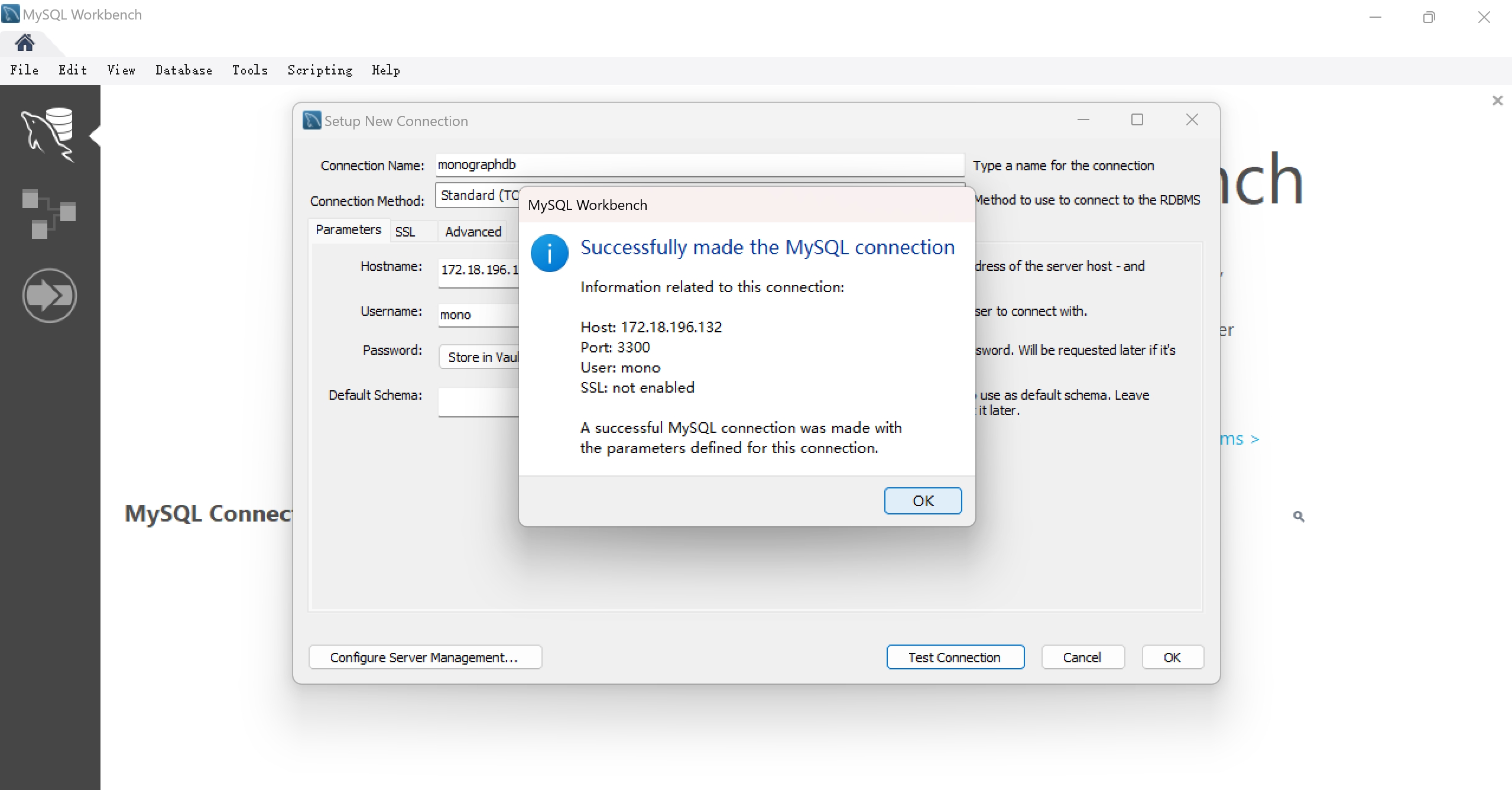
Task: Open MySQL connections dolphin sidebar icon
Action: tap(48, 135)
